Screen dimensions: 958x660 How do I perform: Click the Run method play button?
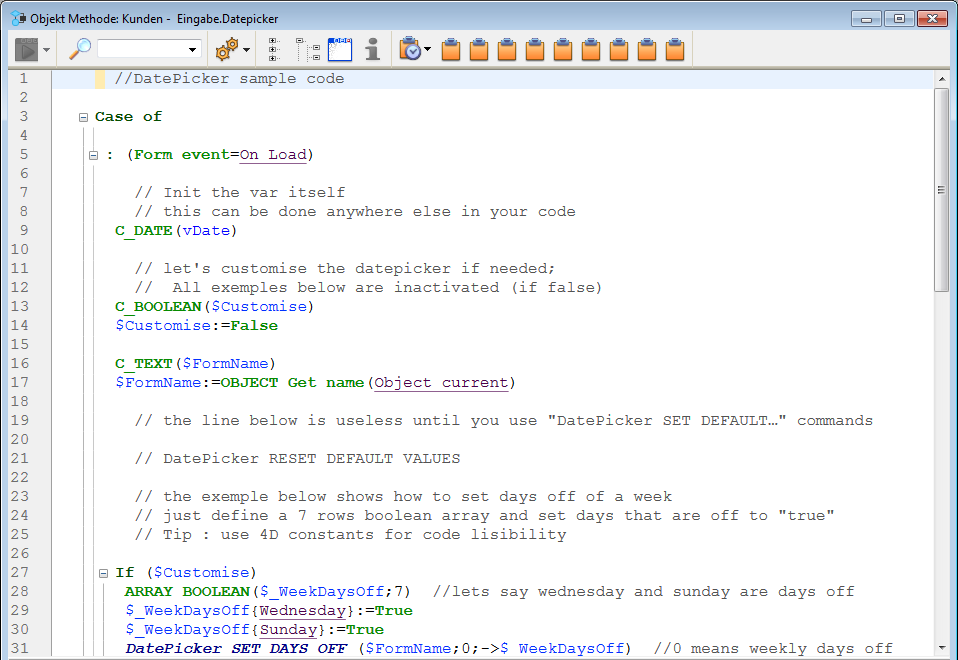[26, 49]
